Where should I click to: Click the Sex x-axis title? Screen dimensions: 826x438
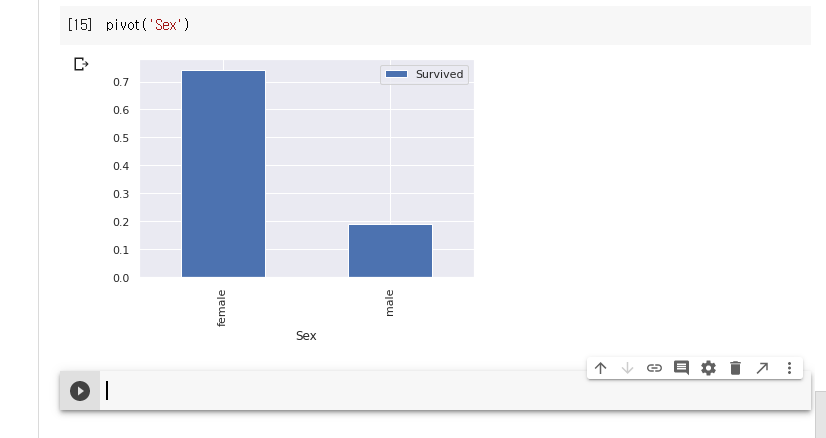(x=306, y=336)
